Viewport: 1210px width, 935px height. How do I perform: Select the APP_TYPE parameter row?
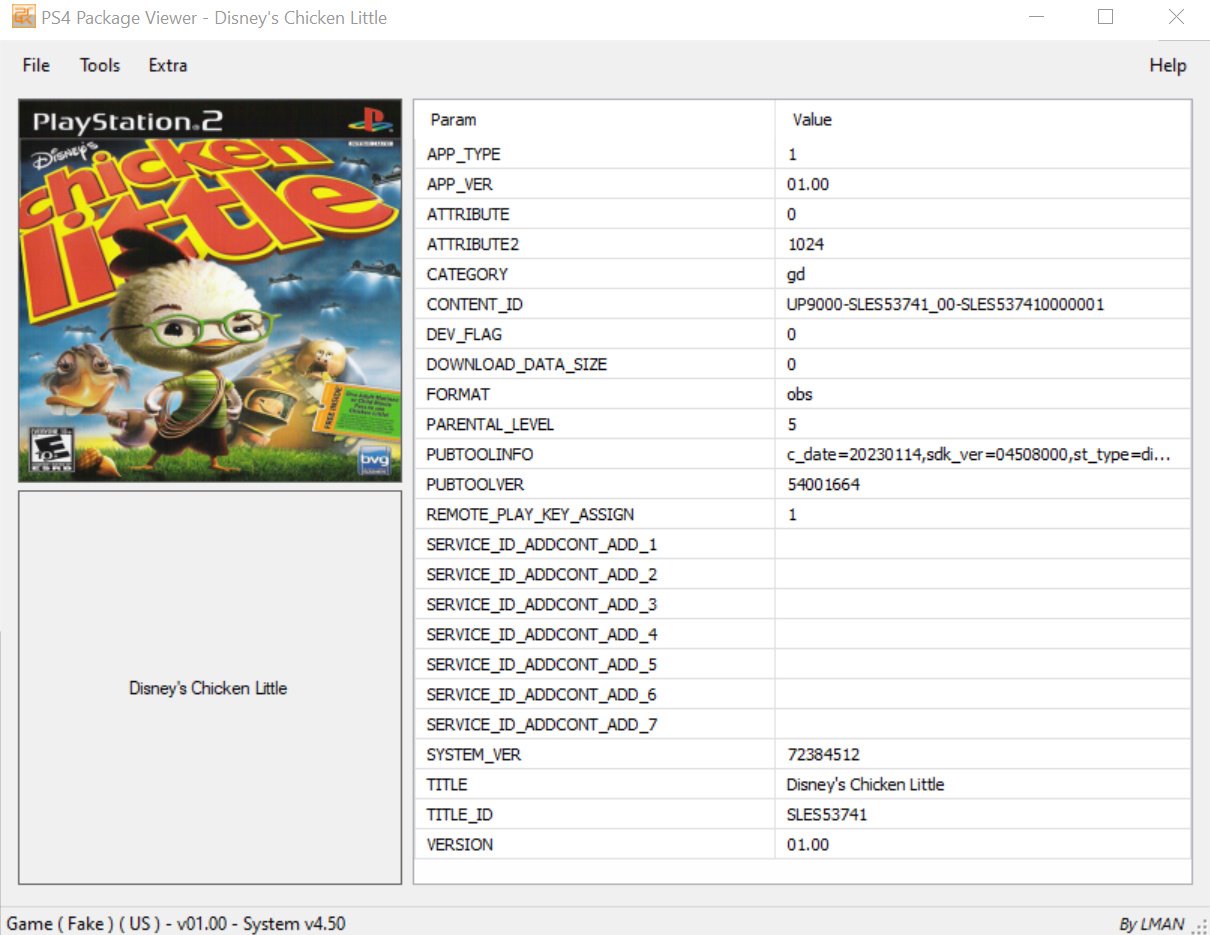(x=464, y=154)
